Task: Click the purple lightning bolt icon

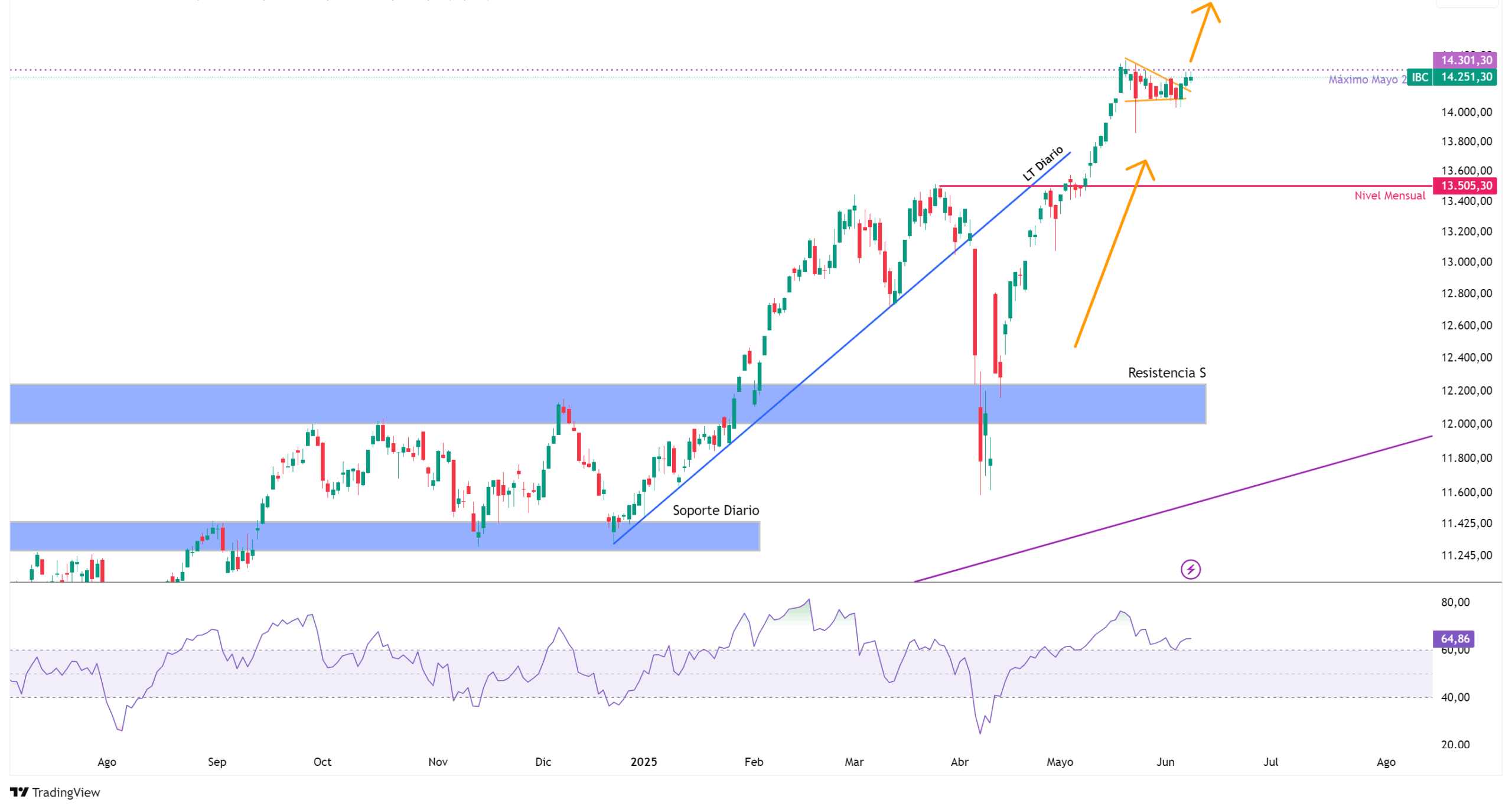Action: click(x=1190, y=570)
